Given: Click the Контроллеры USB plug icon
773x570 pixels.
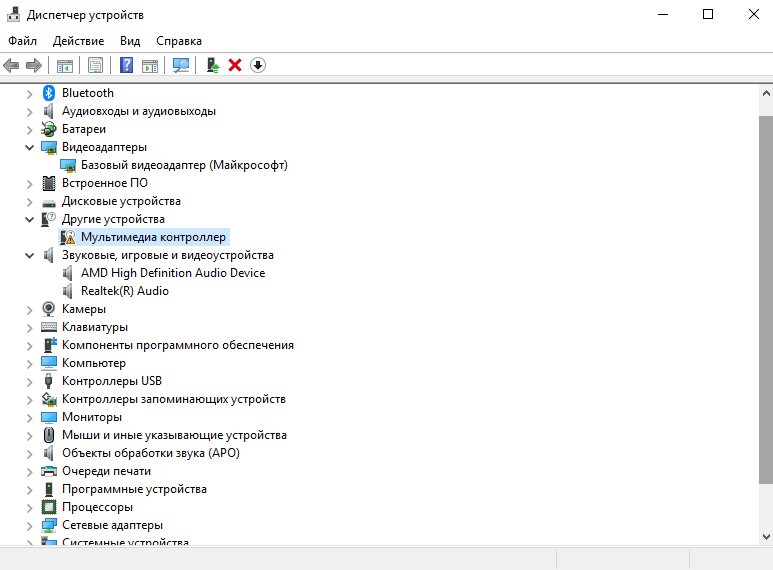Looking at the screenshot, I should click(48, 381).
